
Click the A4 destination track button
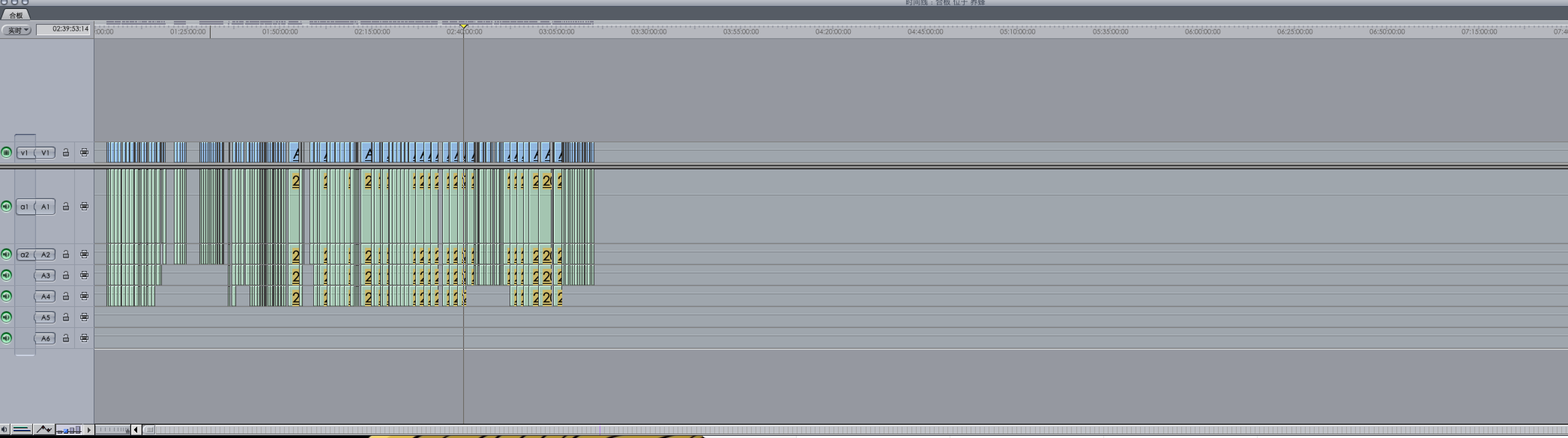pyautogui.click(x=45, y=296)
